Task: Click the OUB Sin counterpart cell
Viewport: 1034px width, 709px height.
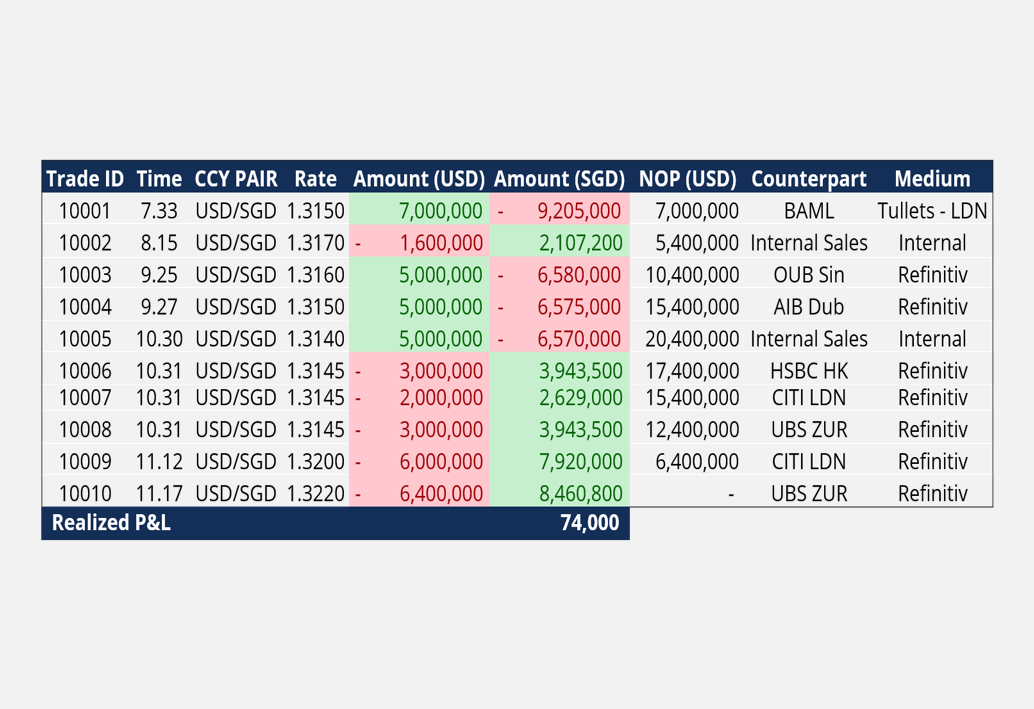Action: click(808, 275)
